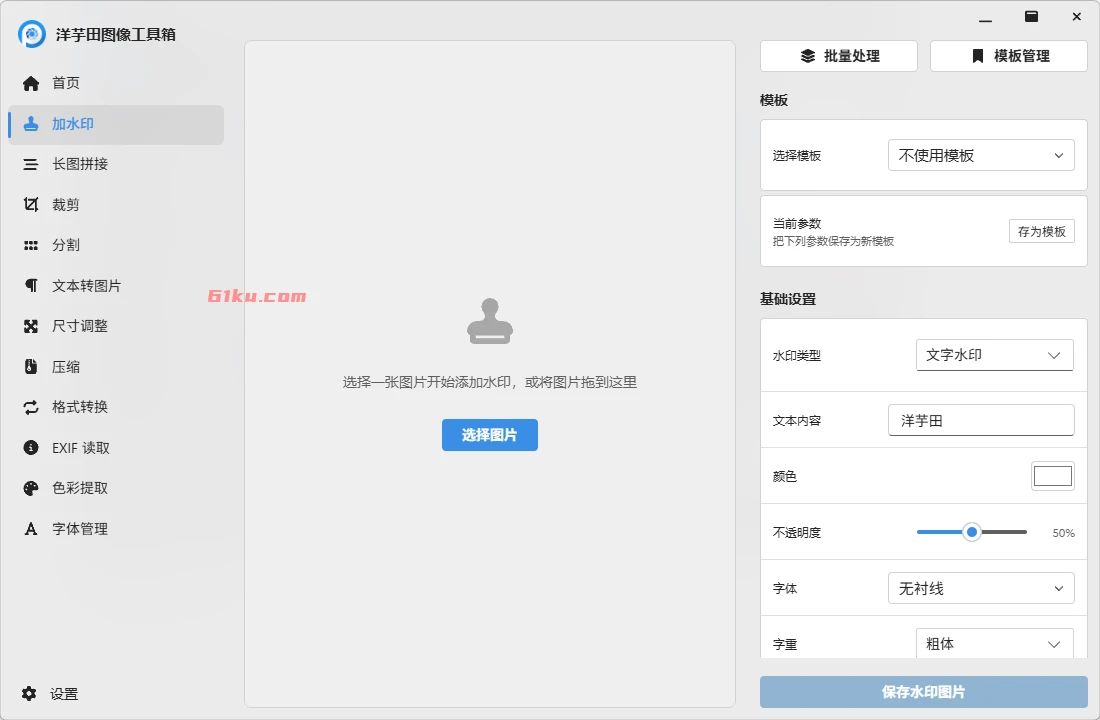
Task: Click the 压缩 compress file icon
Action: click(x=31, y=366)
